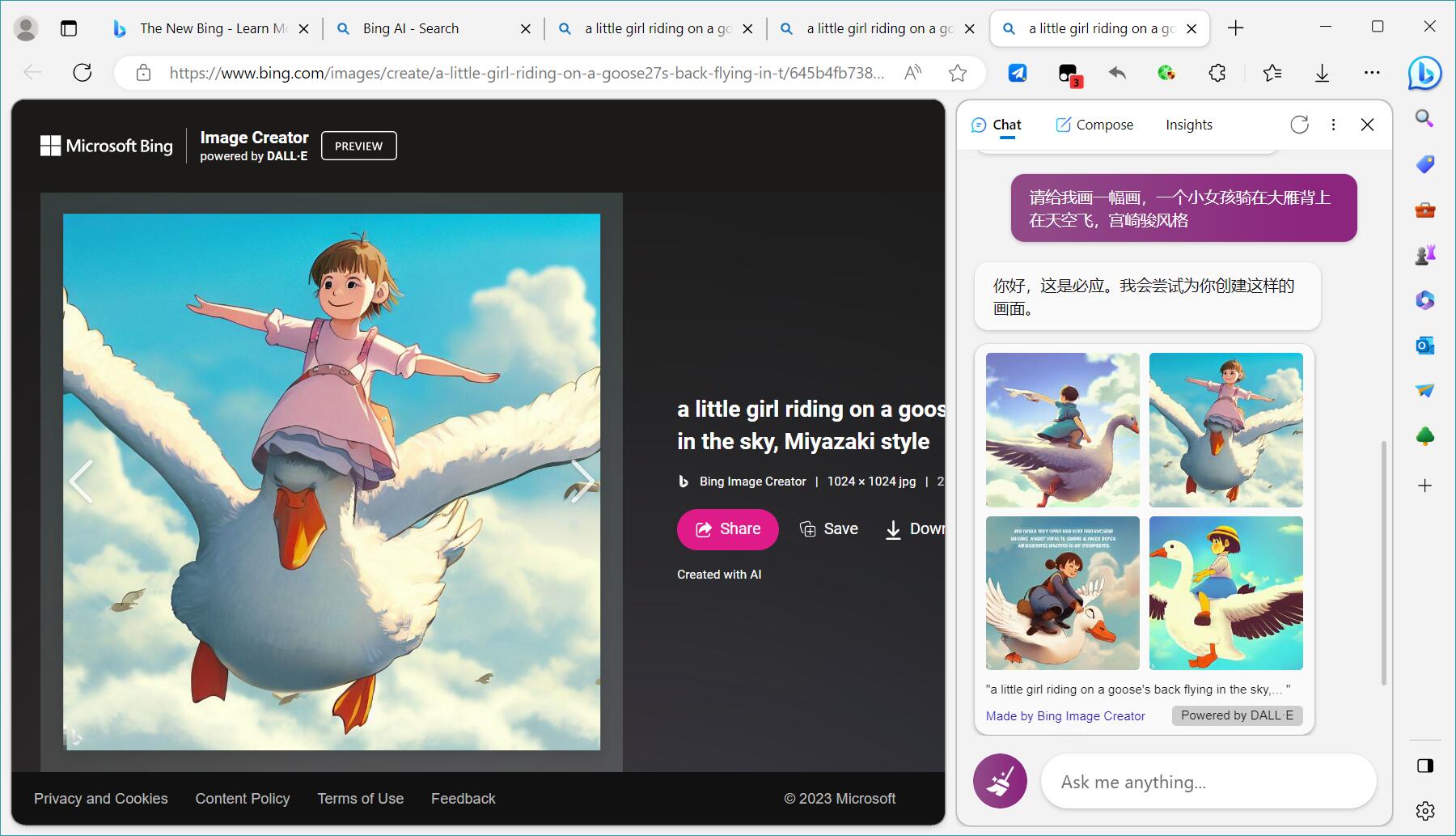This screenshot has height=836, width=1456.
Task: Open the browser Extensions puzzle icon
Action: [1217, 74]
